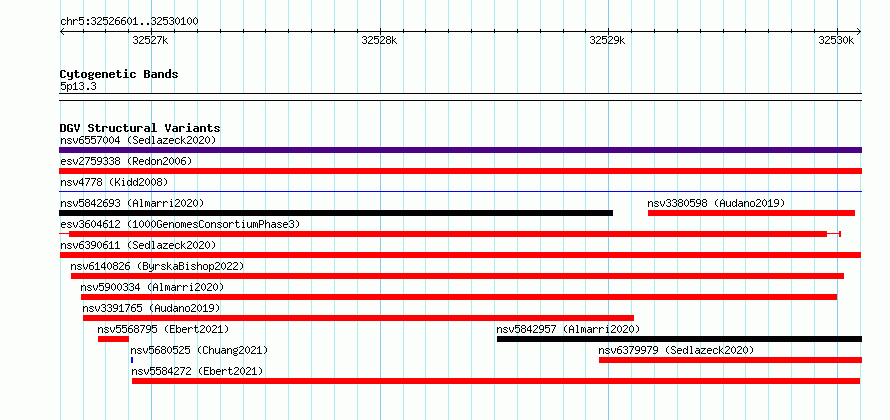Open nsv4778 (Kidd2008) variant label
Screen dimensions: 890x420
coord(114,182)
